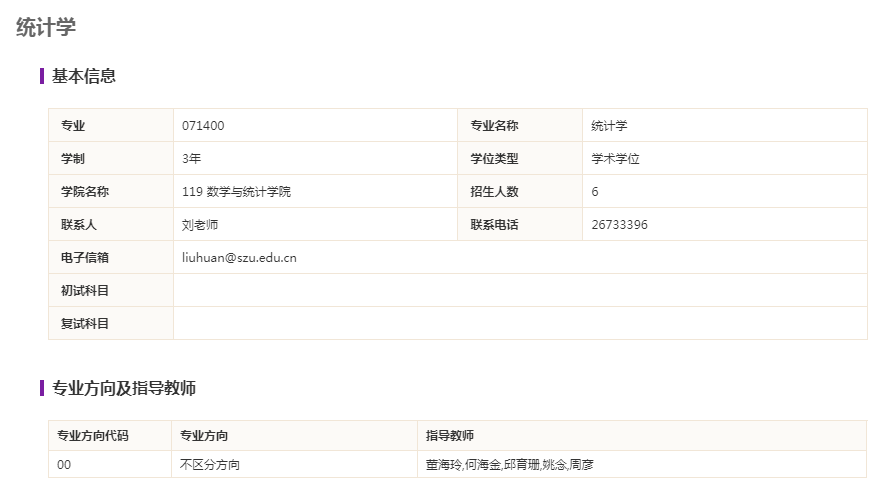
Task: Click the 专业方向 column header
Action: [x=294, y=436]
